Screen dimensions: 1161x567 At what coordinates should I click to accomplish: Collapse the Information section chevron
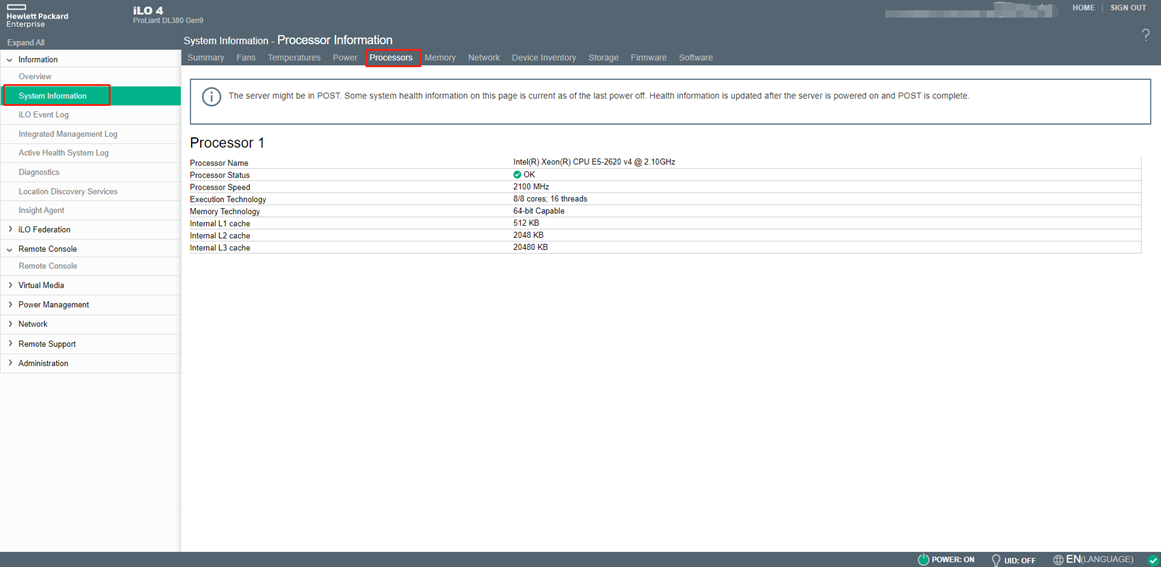tap(10, 60)
